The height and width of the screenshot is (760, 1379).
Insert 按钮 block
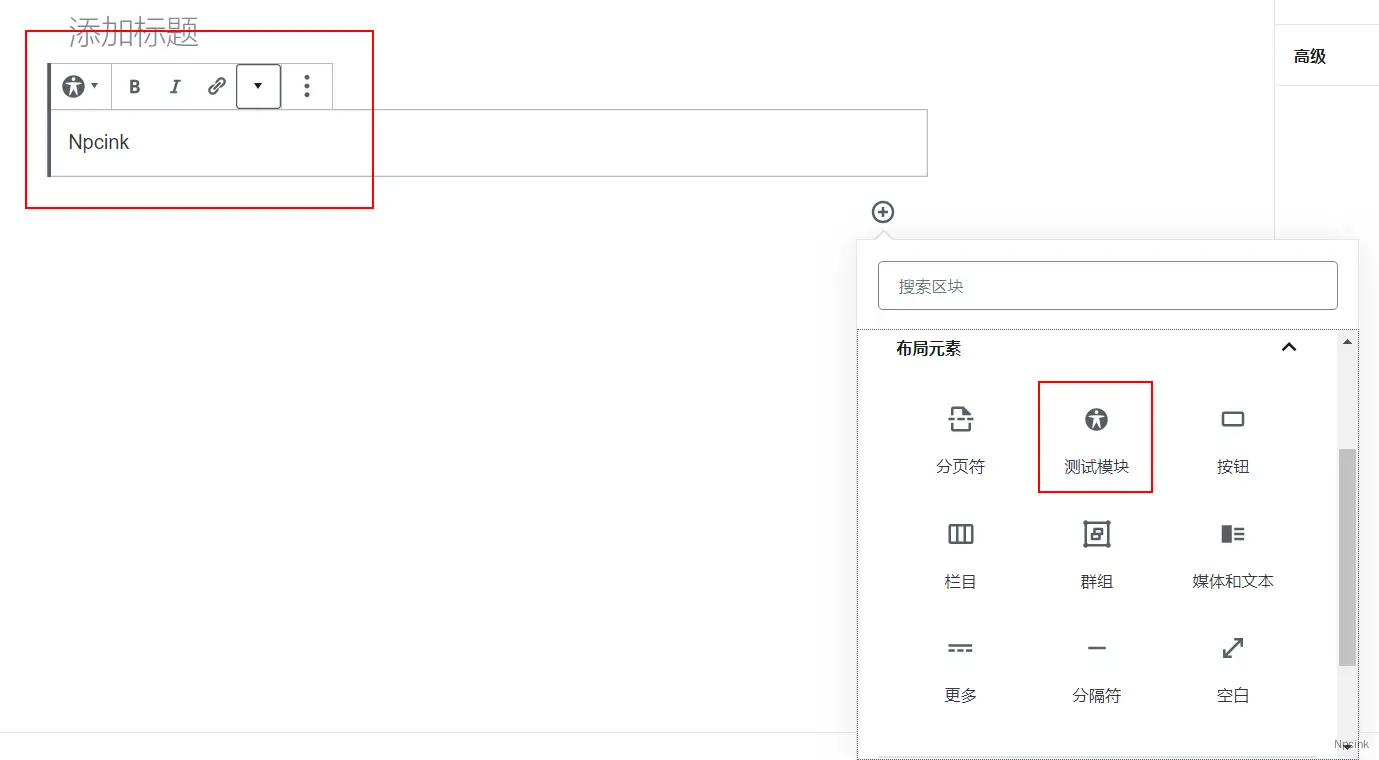point(1233,438)
